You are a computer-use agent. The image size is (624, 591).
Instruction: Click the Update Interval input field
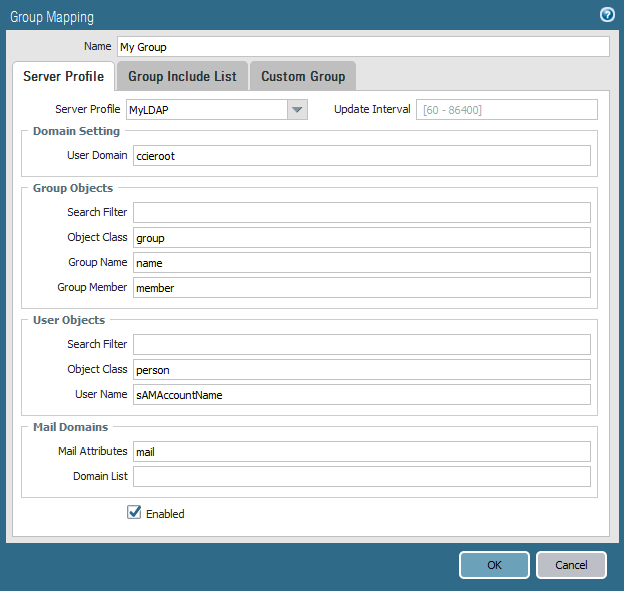pos(506,109)
